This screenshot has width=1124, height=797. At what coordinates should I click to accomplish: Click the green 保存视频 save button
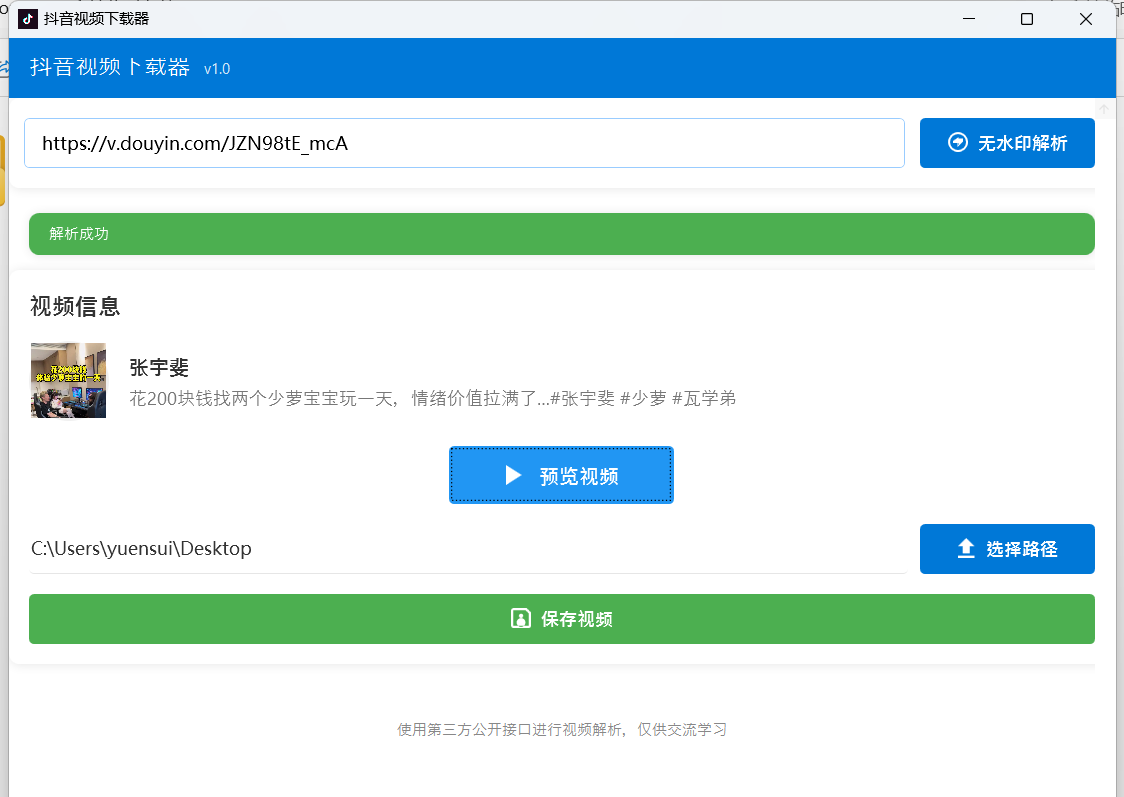pos(561,619)
